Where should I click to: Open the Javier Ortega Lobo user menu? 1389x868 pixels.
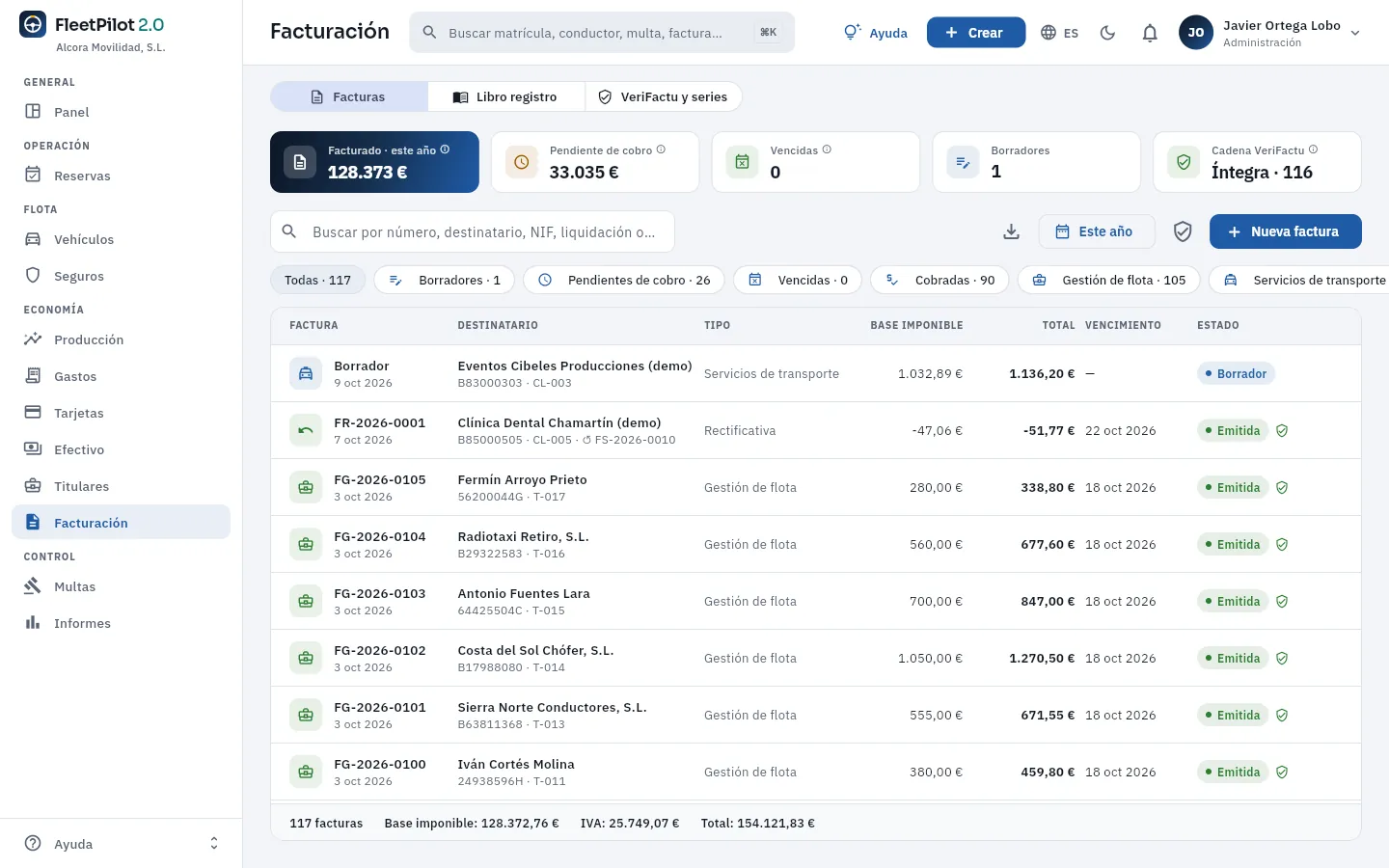[1270, 33]
